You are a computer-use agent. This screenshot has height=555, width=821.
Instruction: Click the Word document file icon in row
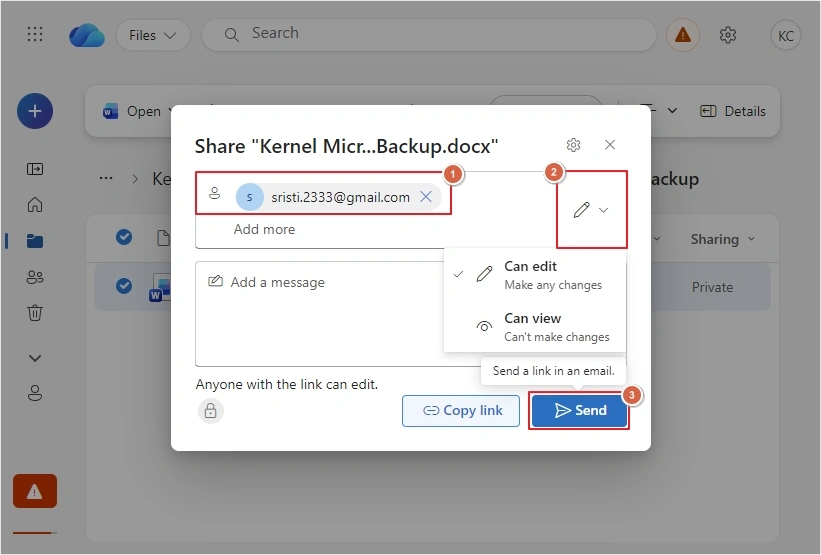160,287
